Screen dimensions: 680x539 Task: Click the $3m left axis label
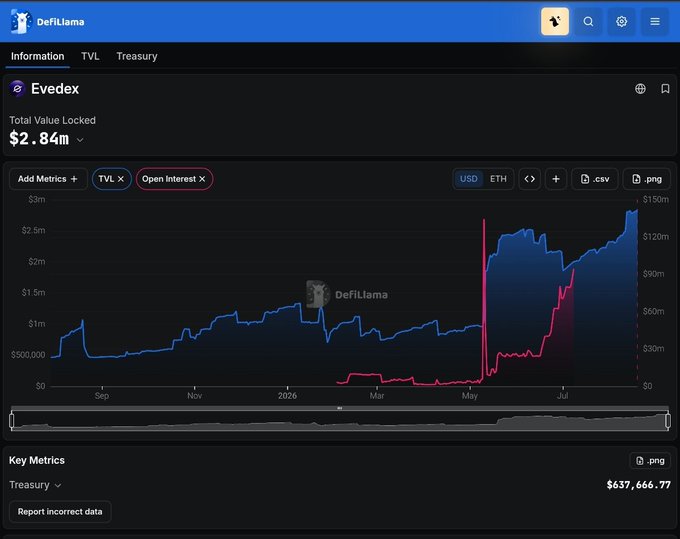36,199
